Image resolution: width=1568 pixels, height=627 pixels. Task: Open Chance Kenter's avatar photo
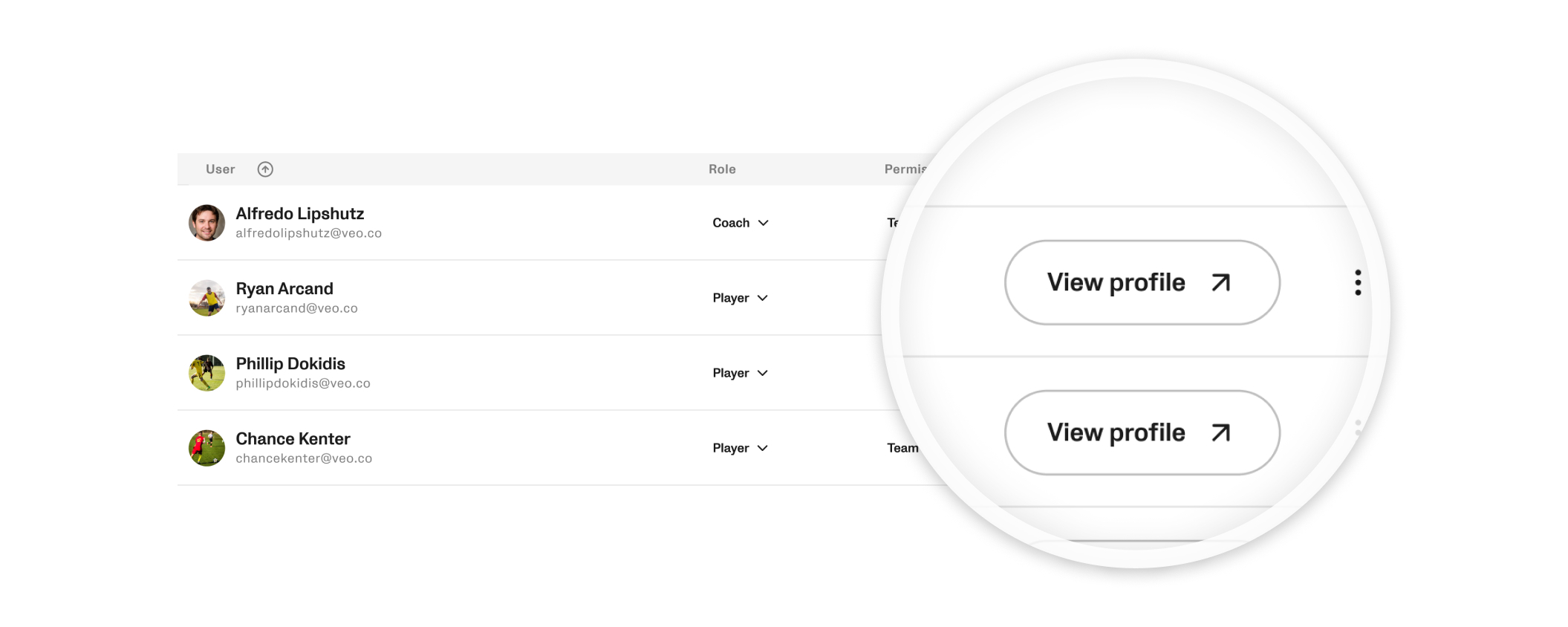point(206,448)
